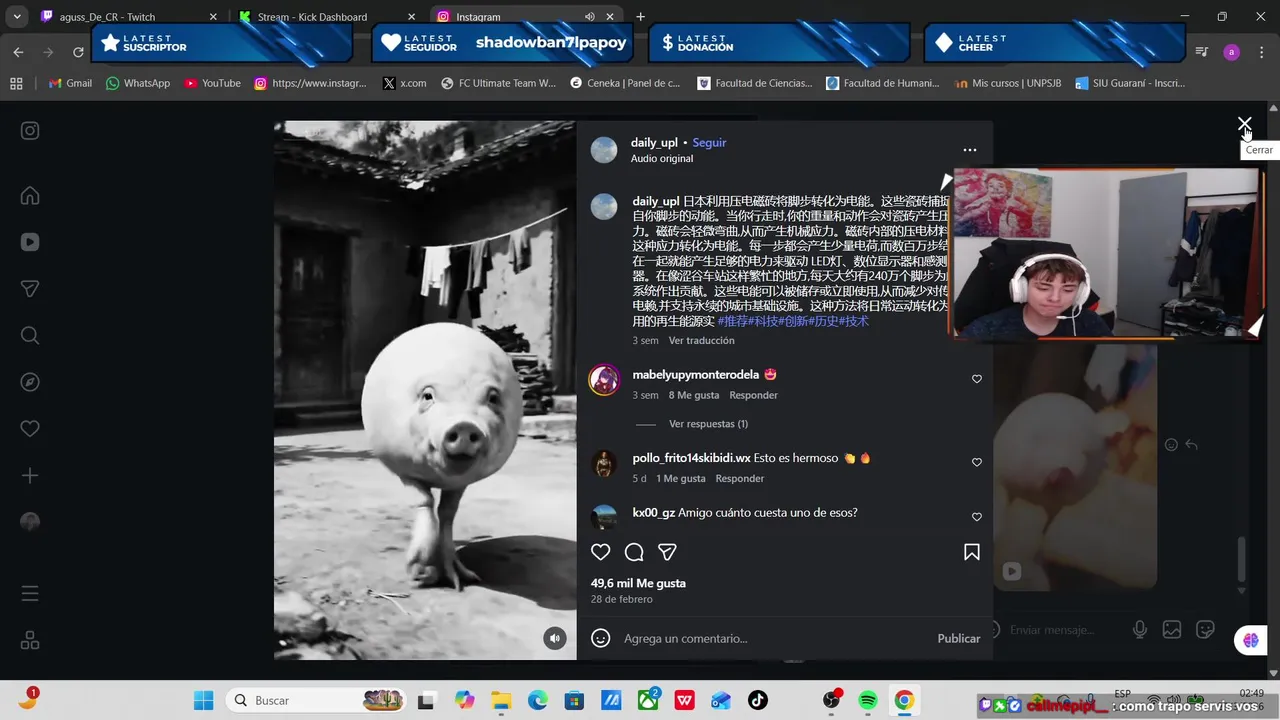Screen dimensions: 1280x720
Task: Open Gmail bookmark
Action: (x=70, y=83)
